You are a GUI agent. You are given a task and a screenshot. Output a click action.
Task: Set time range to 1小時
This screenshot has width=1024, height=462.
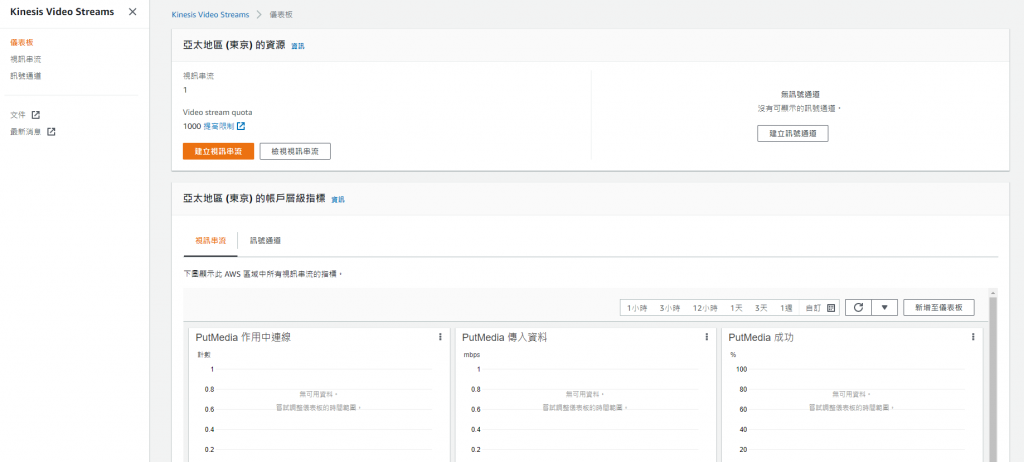tap(636, 308)
